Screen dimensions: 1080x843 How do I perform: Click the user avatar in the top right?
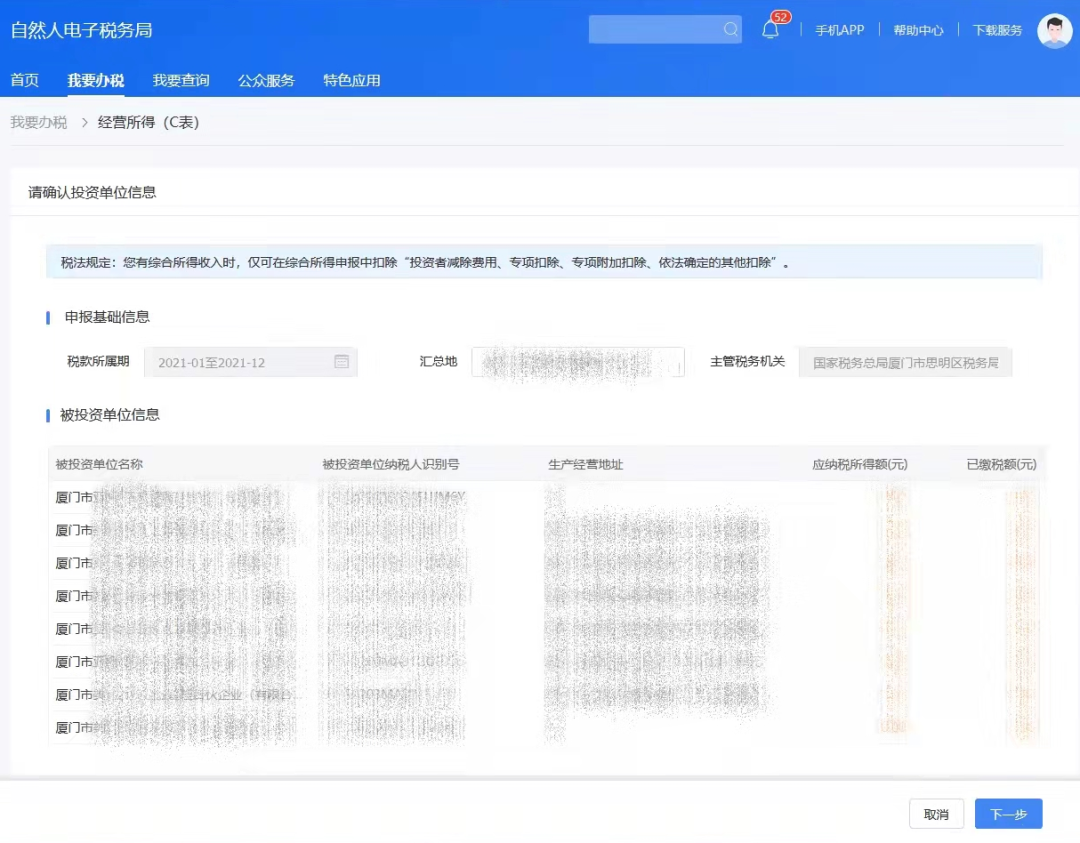click(x=1055, y=29)
